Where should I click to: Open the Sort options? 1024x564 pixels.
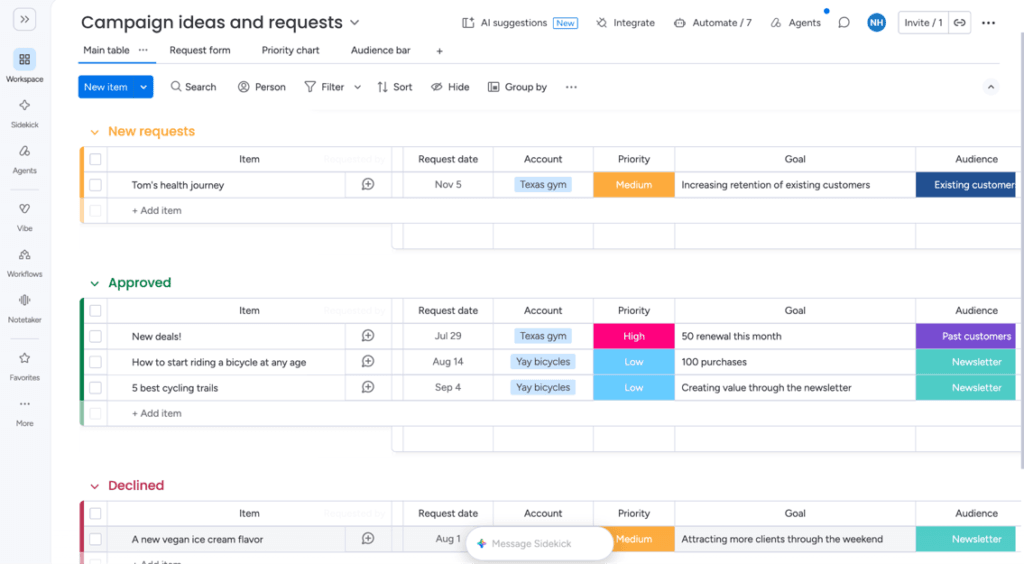coord(394,87)
